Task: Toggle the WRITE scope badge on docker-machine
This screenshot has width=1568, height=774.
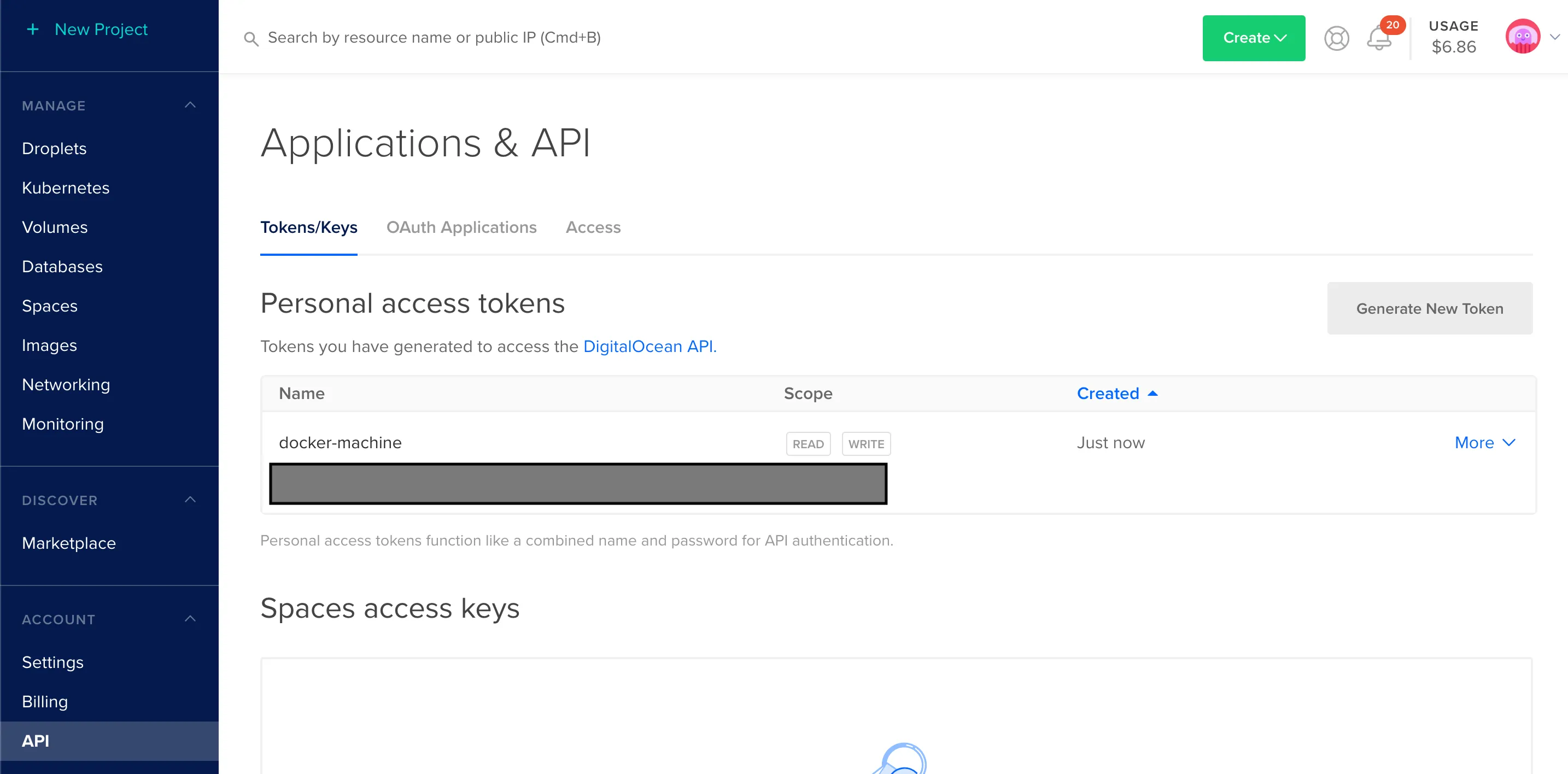Action: click(865, 444)
